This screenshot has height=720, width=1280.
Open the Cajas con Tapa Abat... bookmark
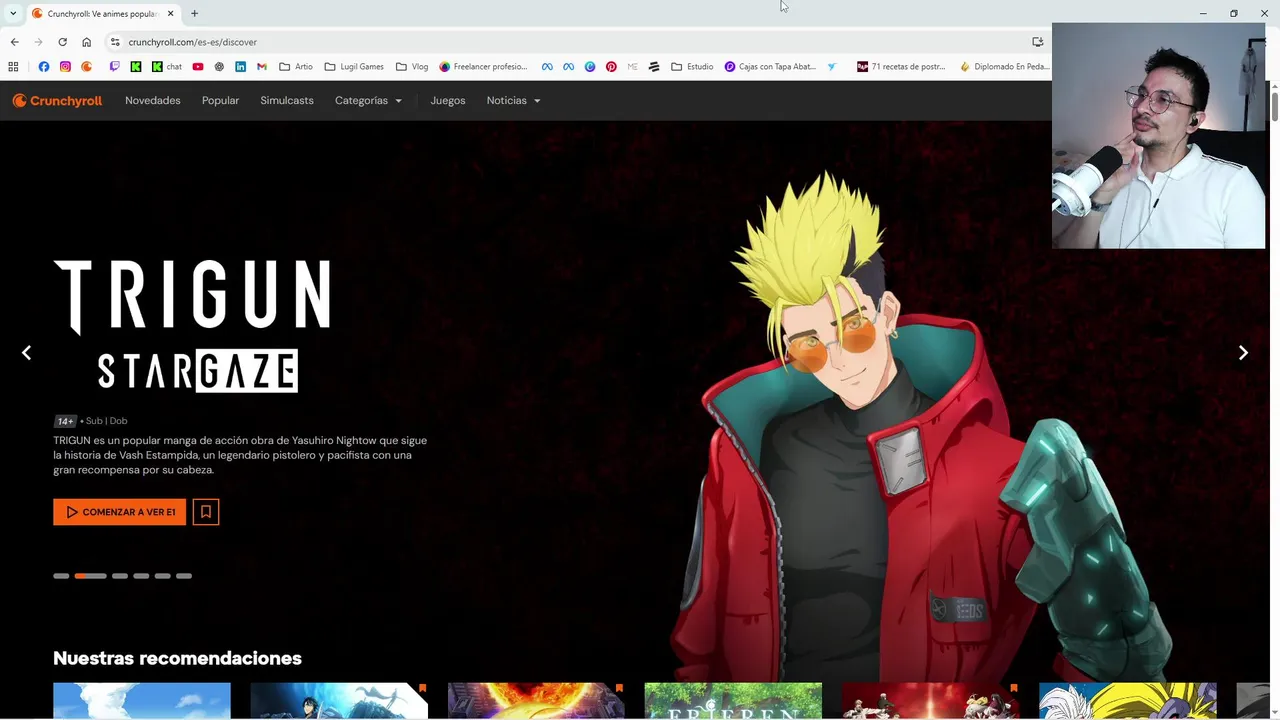[770, 67]
